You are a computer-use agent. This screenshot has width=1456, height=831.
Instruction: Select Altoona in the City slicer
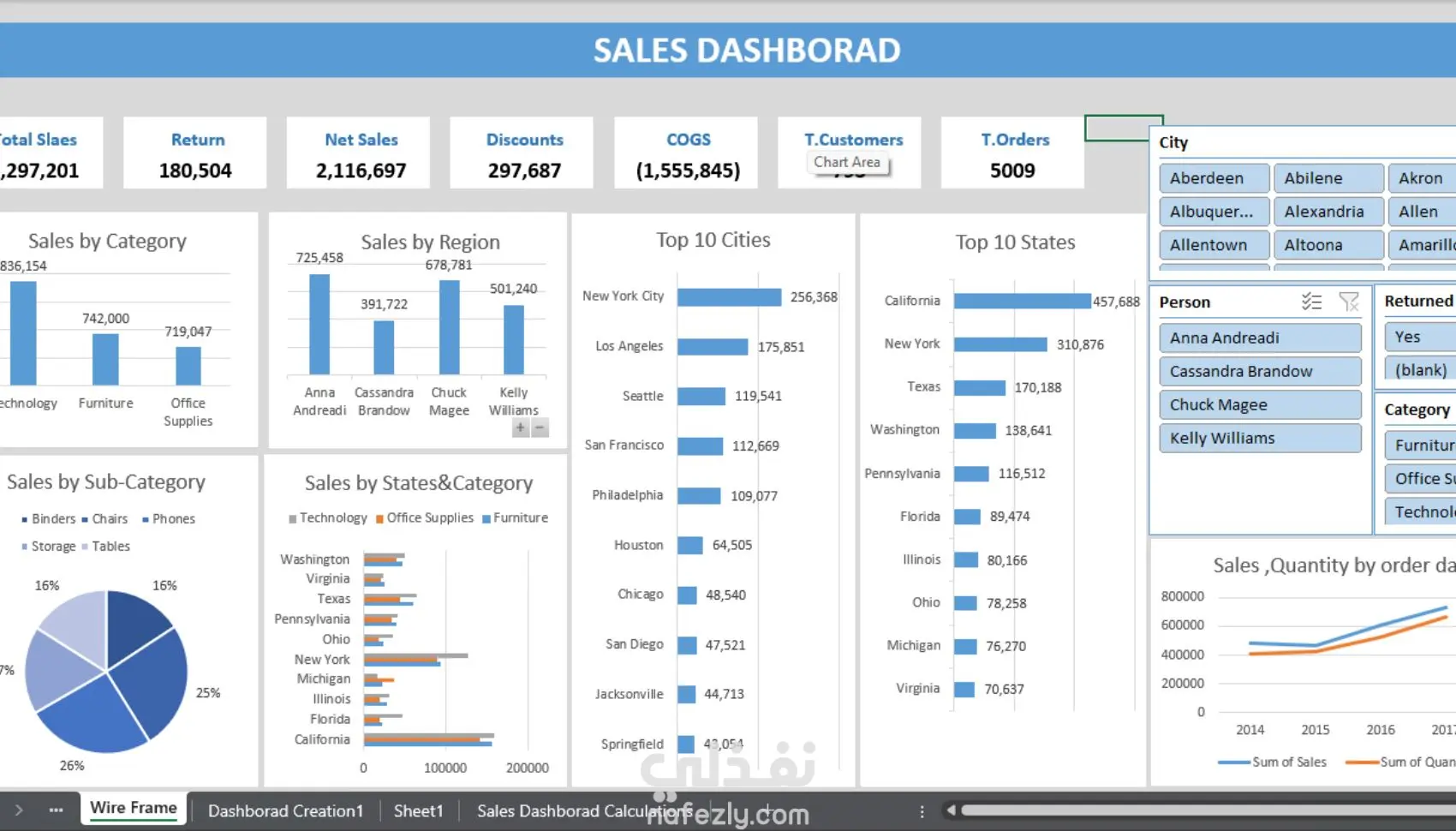tap(1328, 245)
